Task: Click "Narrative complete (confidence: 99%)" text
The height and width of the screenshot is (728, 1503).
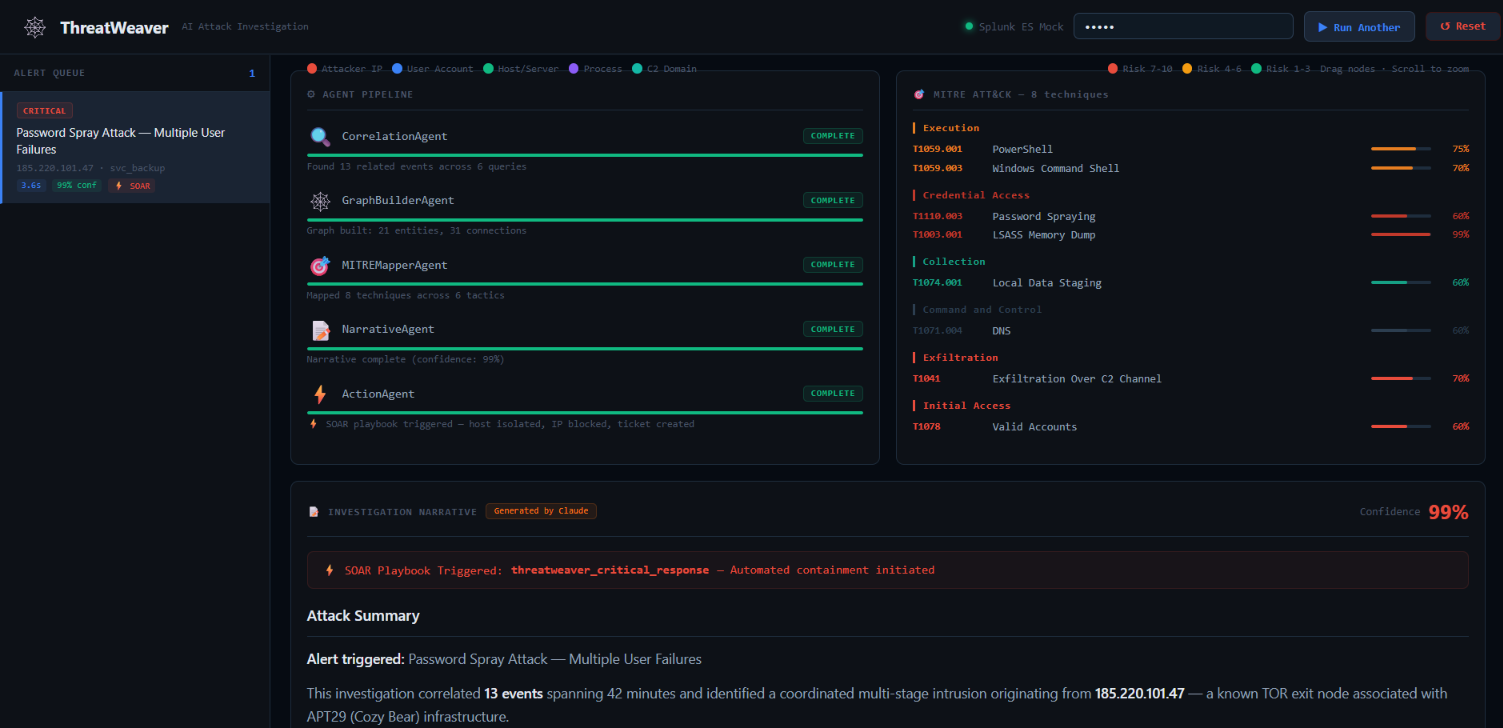Action: (x=405, y=359)
